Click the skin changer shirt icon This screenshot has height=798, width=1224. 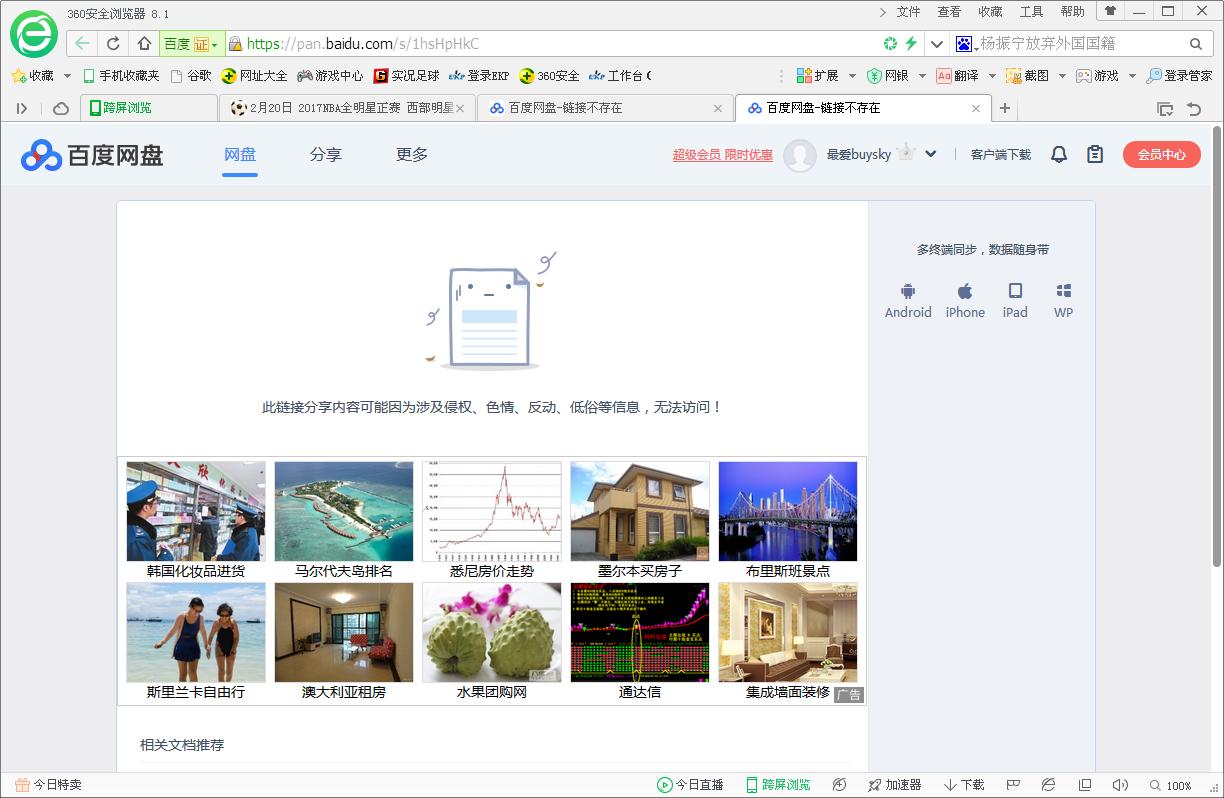[x=1110, y=11]
